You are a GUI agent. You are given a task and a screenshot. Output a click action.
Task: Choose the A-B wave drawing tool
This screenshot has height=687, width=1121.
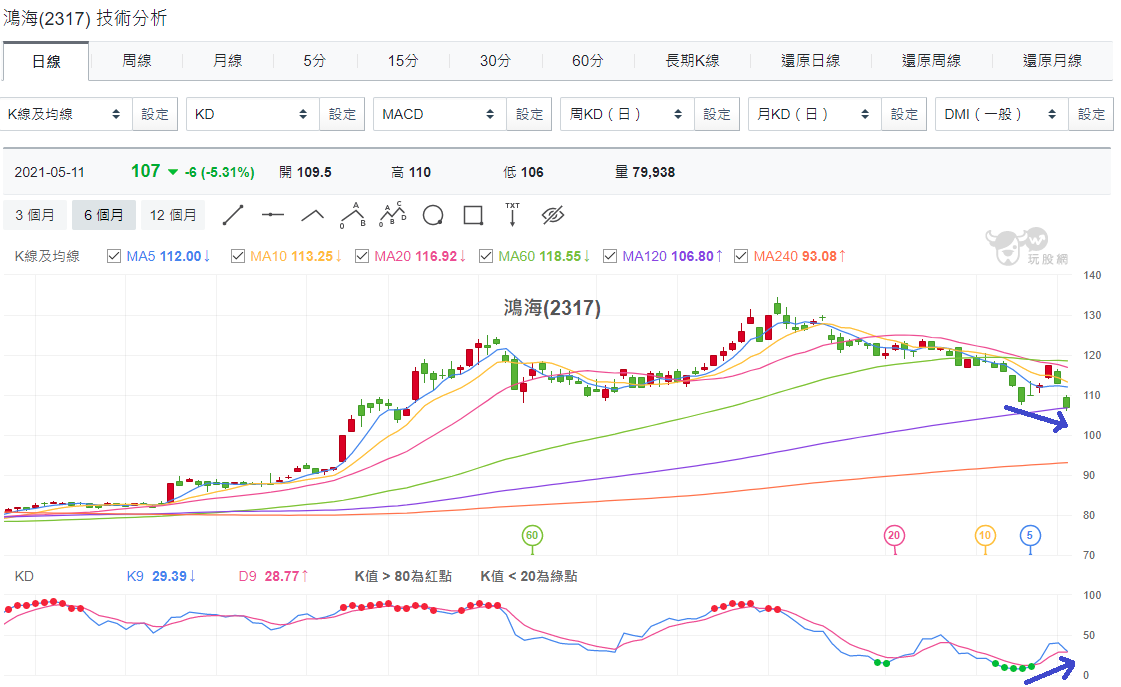tap(353, 214)
